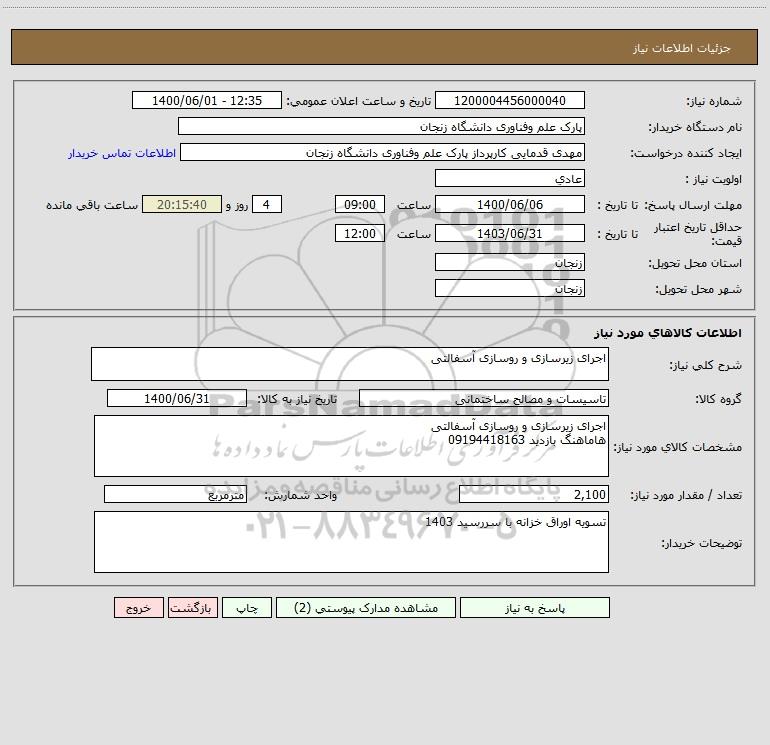Open مشاهده مدارک پیوستی (2) attachments

pos(366,607)
